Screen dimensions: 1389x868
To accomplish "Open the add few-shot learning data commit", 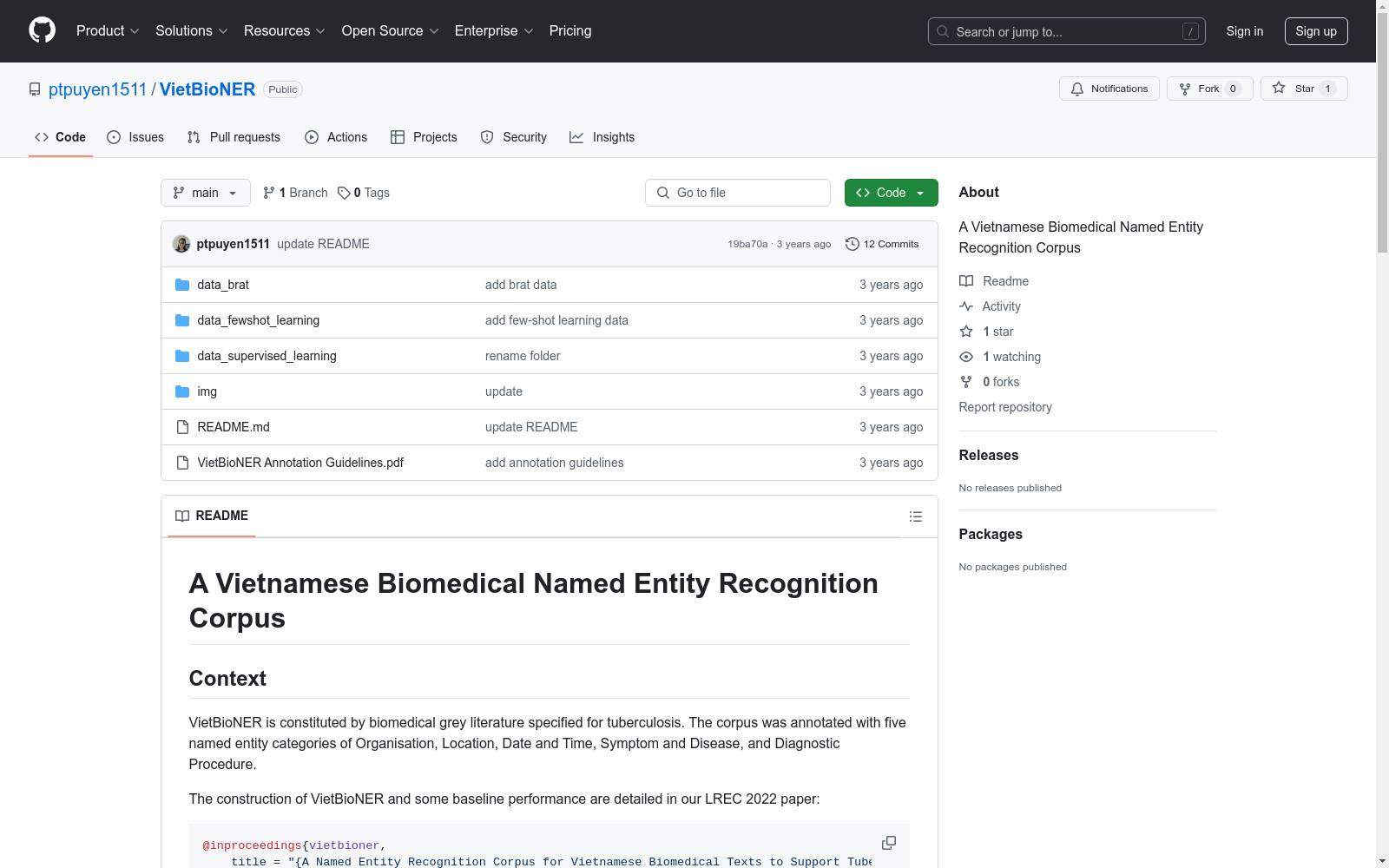I will 556,320.
